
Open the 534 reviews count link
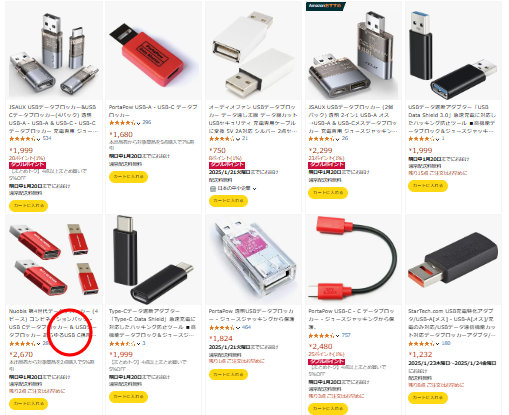tap(47, 138)
